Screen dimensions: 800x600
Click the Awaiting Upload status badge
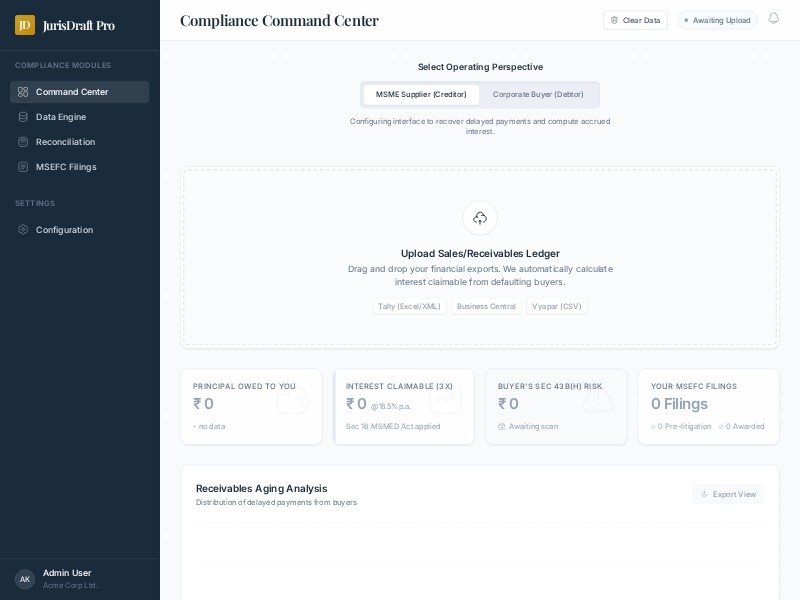(x=717, y=20)
